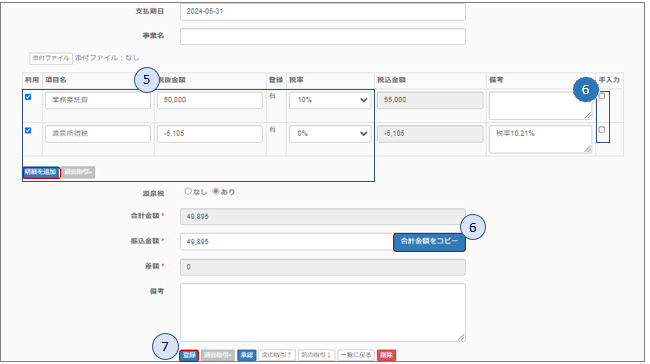Image resolution: width=650 pixels, height=364 pixels.
Task: Click the 合計金額 read-only field
Action: 323,216
